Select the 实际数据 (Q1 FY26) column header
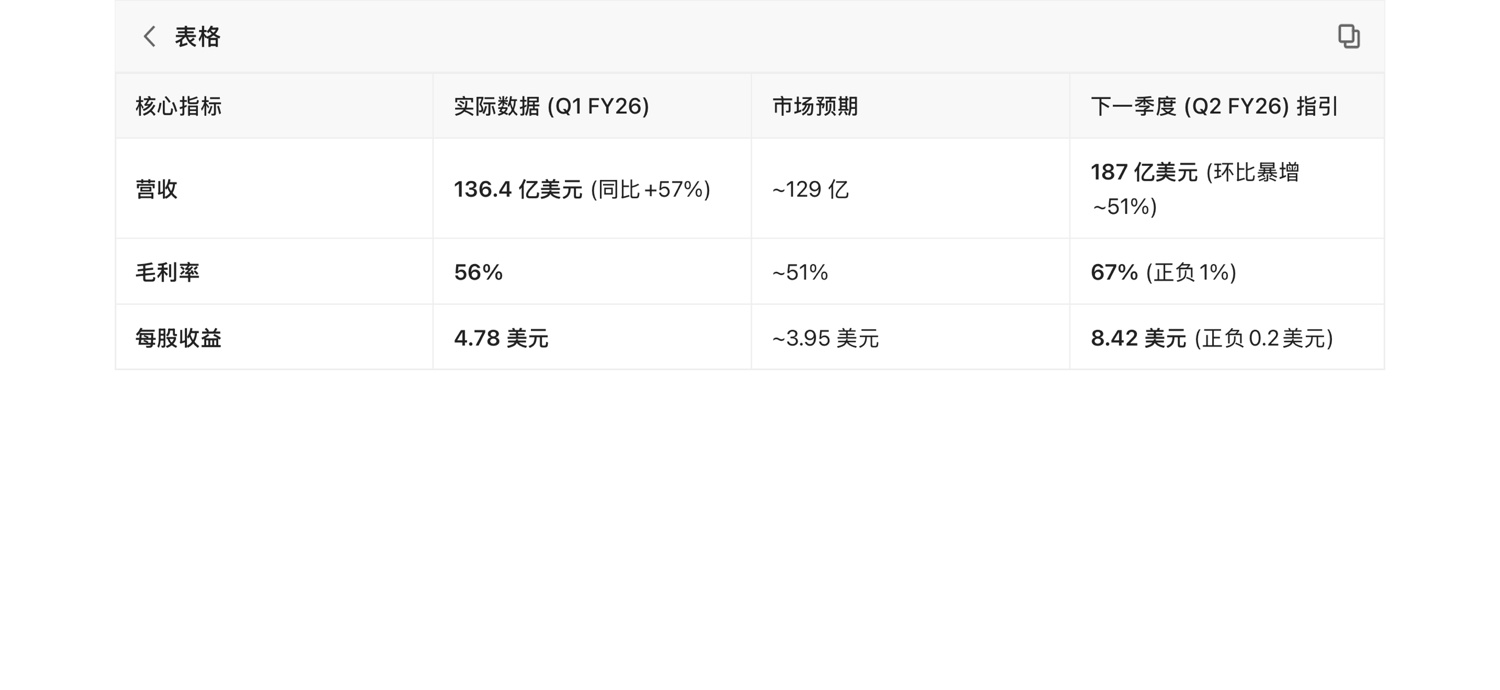 551,106
